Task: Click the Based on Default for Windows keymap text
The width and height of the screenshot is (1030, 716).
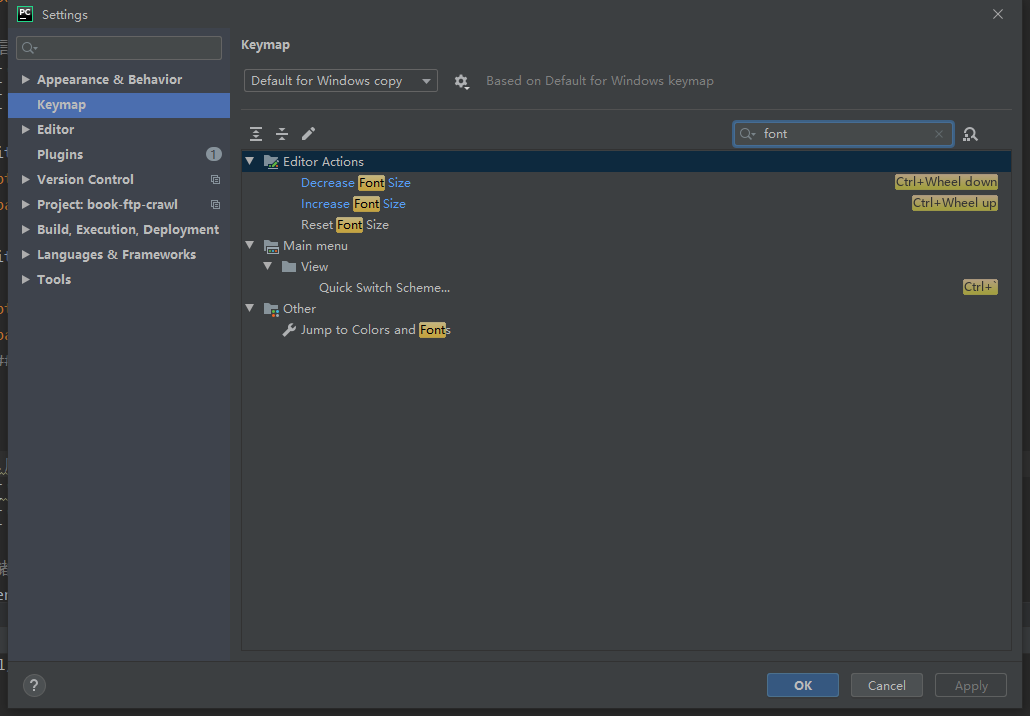Action: (600, 81)
